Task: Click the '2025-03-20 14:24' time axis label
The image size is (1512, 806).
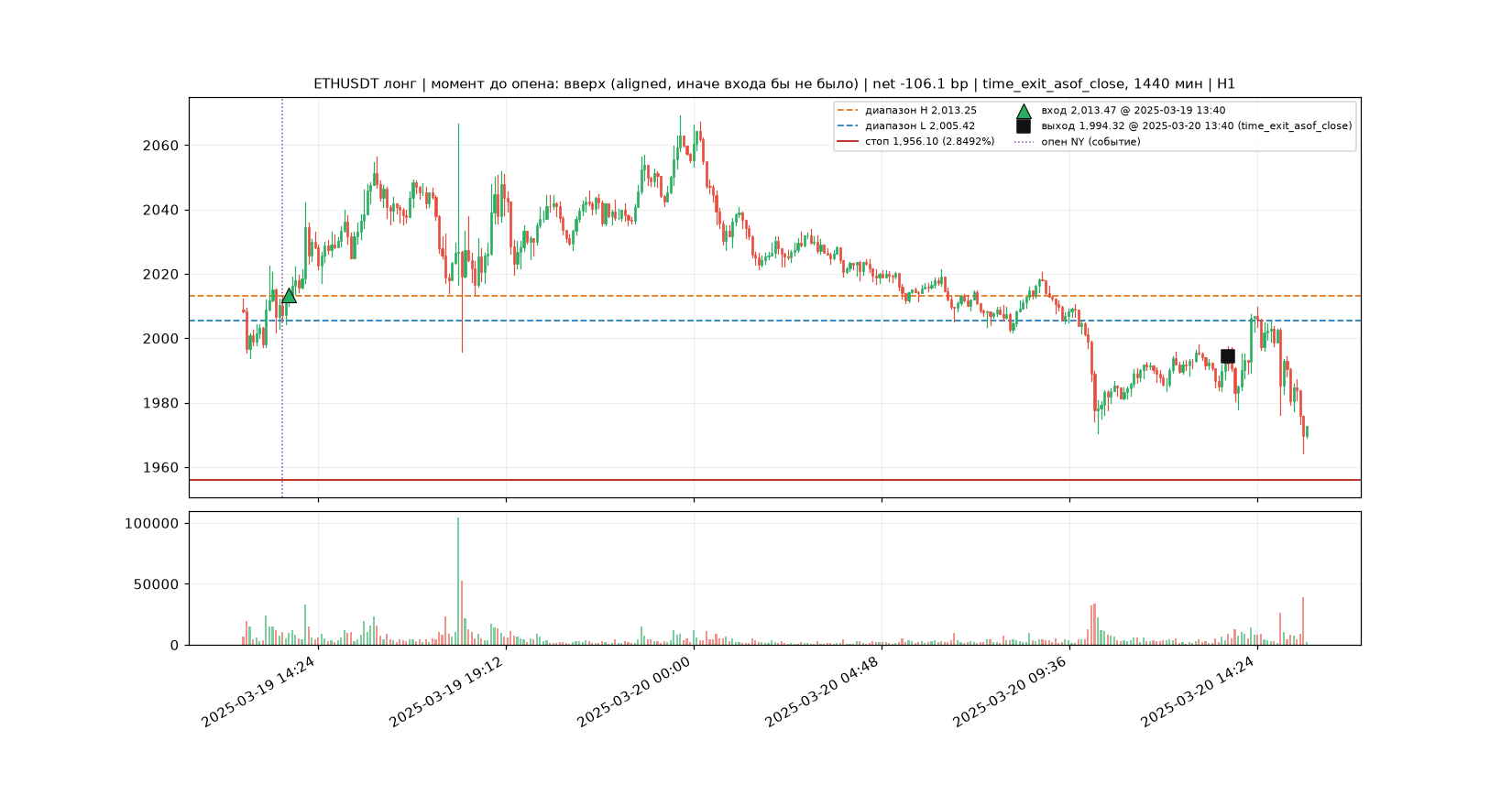Action: pos(1199,692)
